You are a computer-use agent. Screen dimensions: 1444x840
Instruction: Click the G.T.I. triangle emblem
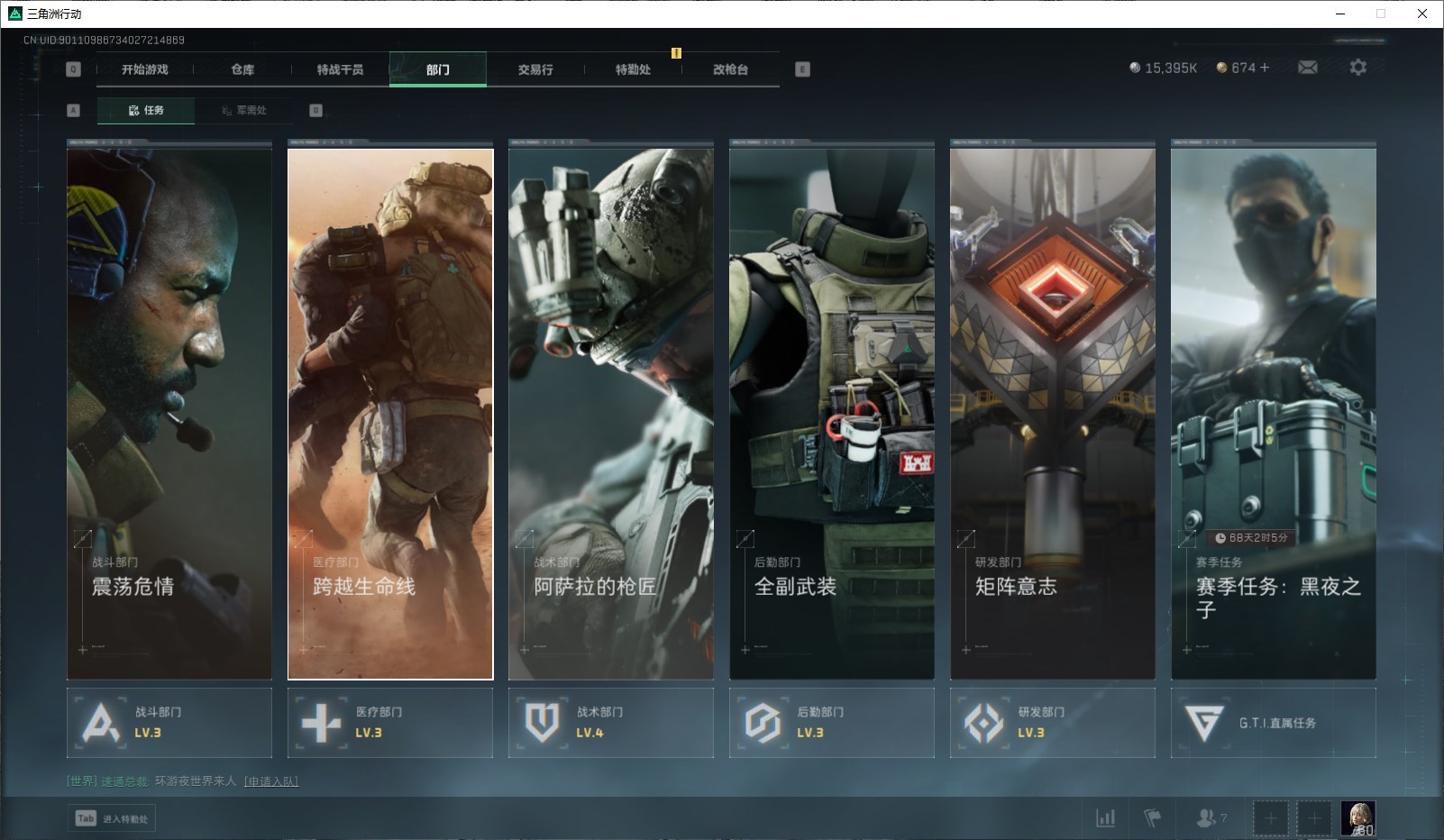(1204, 723)
